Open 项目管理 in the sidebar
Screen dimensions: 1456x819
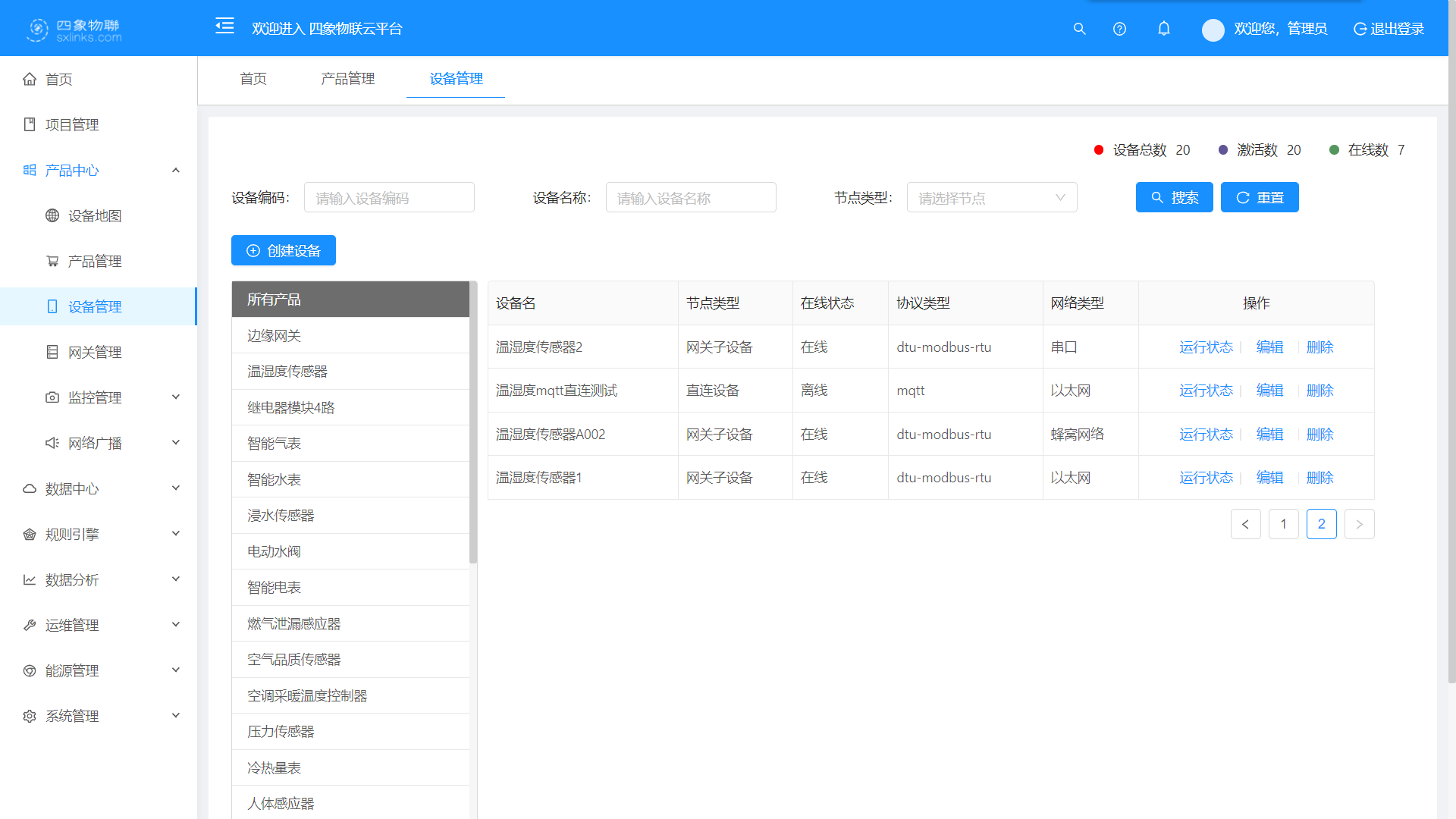71,124
